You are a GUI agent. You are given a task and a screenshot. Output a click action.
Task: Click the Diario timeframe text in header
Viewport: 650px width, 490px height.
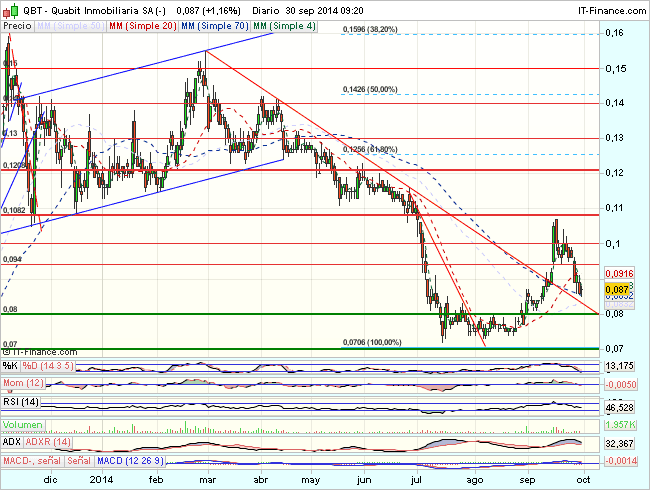tap(265, 11)
